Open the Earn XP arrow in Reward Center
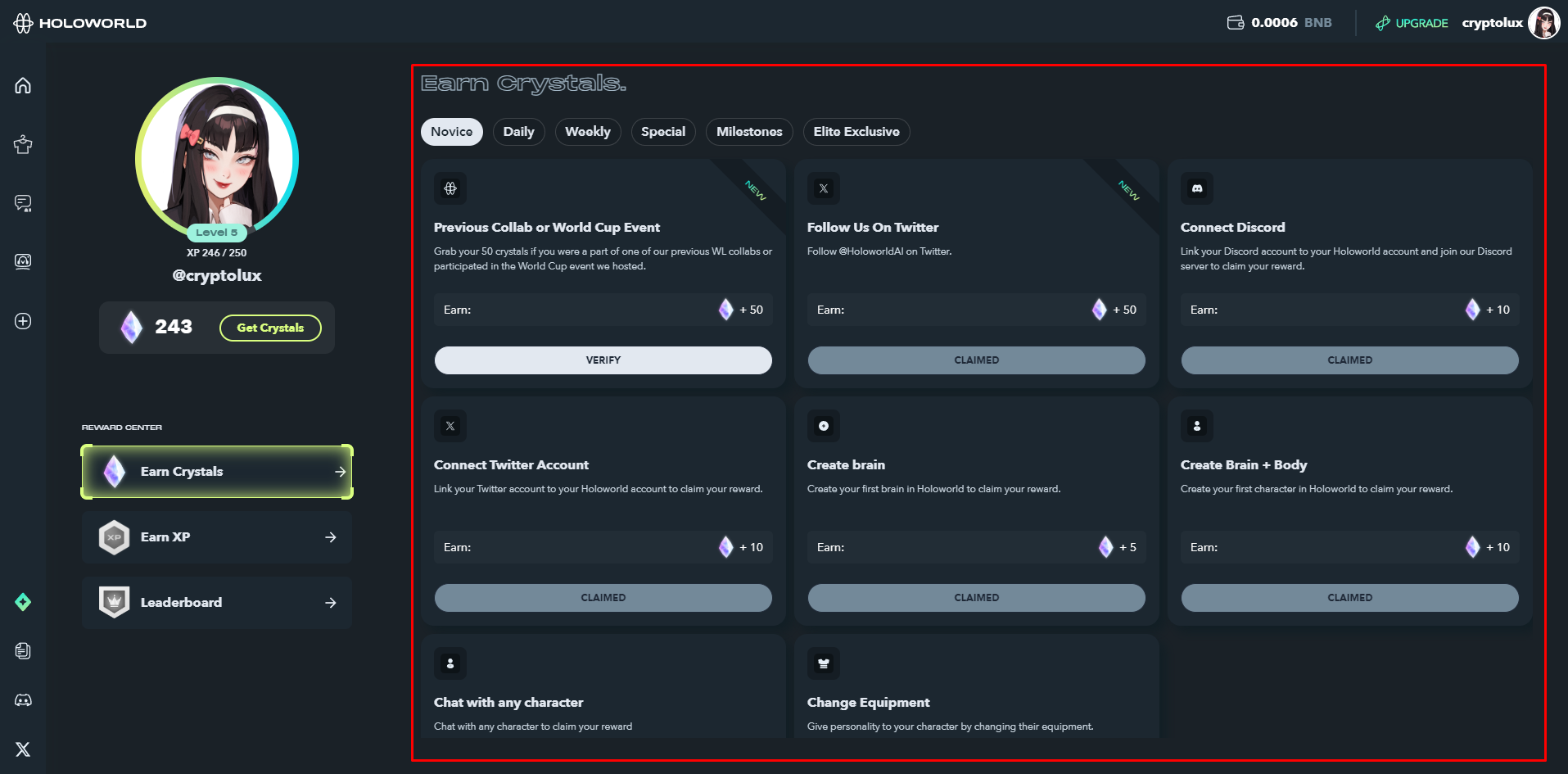This screenshot has width=1568, height=774. pos(331,537)
